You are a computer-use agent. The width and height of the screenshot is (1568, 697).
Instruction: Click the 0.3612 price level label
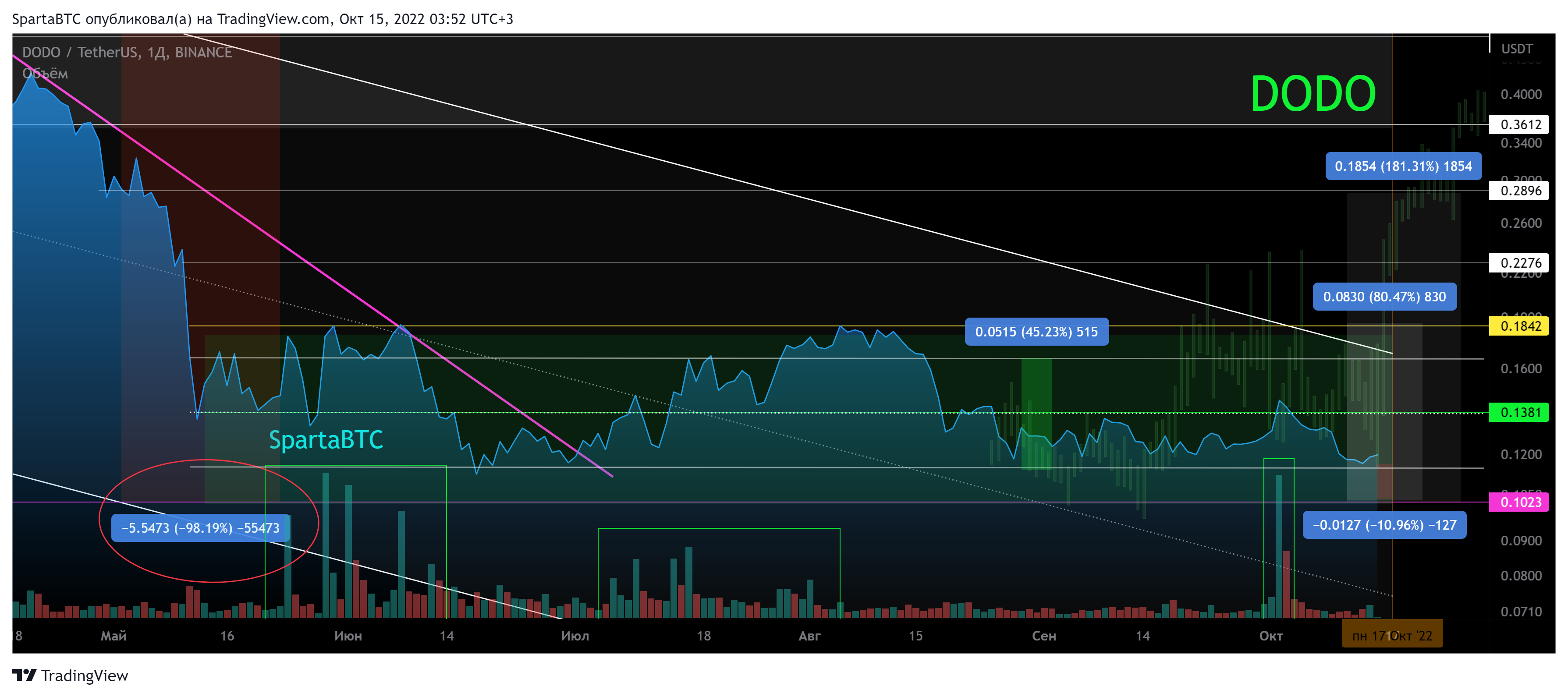1520,125
